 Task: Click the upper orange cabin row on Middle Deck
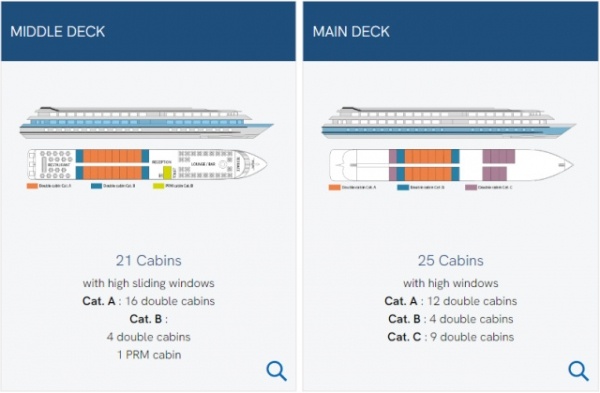pyautogui.click(x=112, y=156)
